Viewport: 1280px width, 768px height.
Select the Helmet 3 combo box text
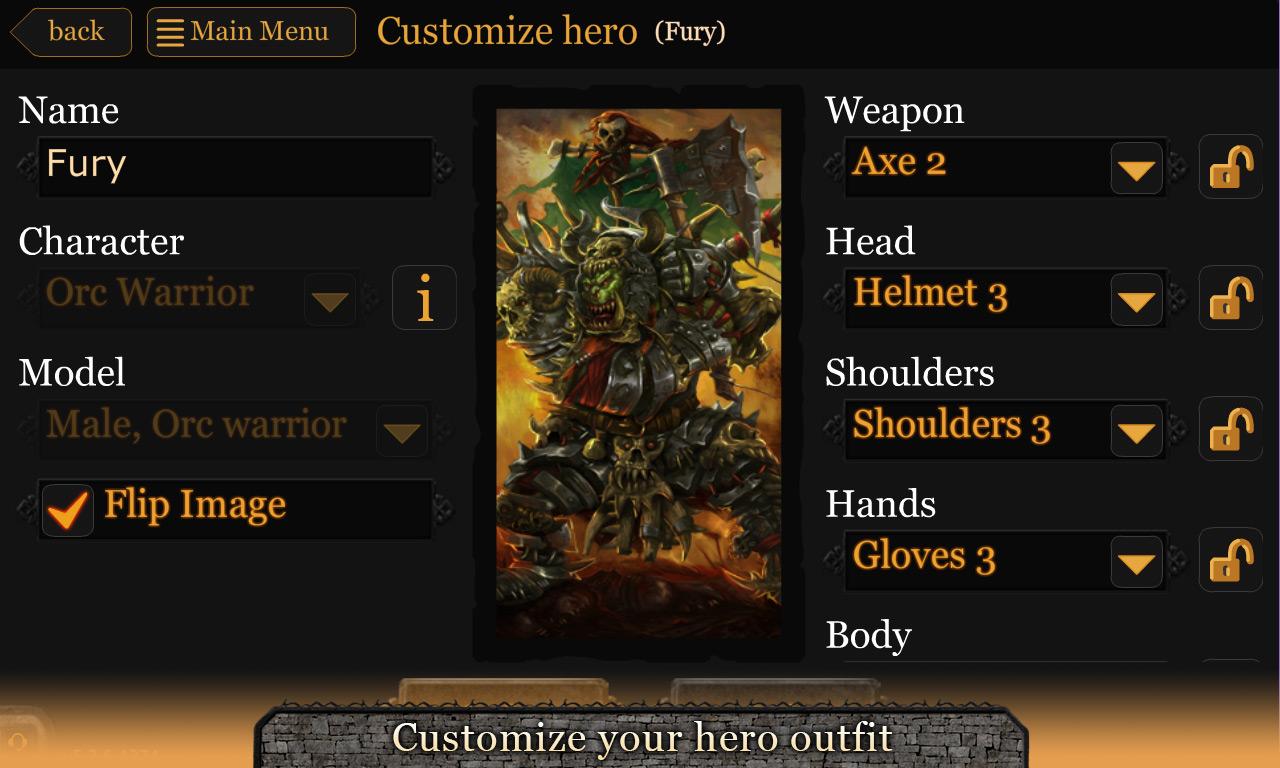930,294
